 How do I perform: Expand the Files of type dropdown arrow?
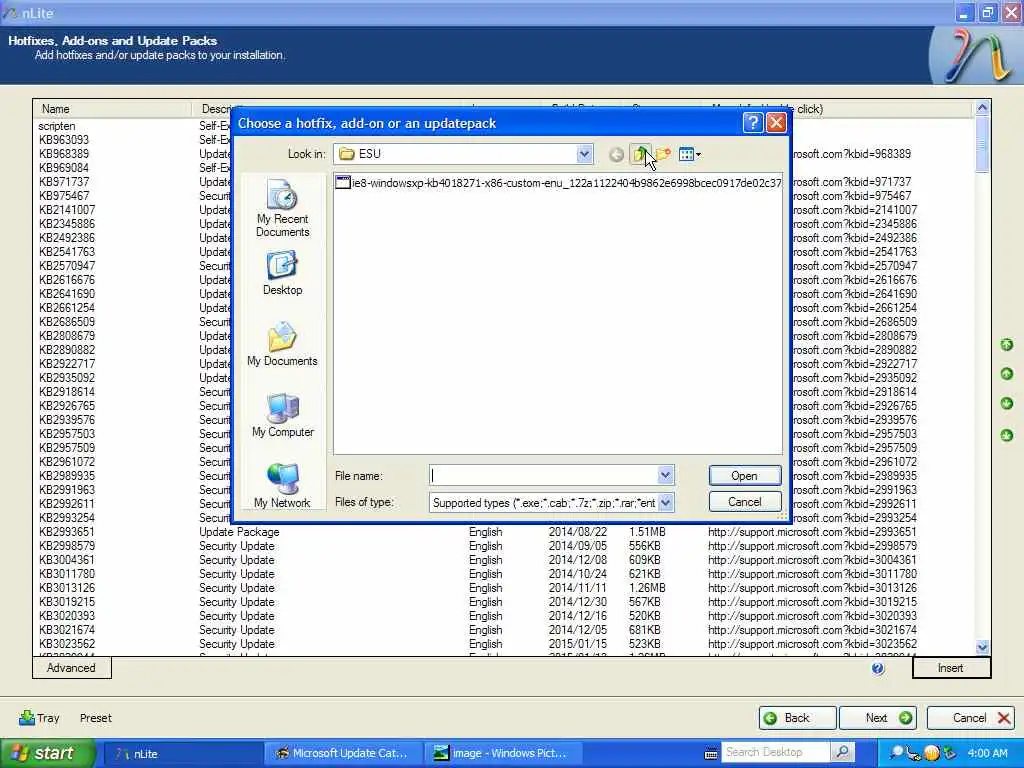[665, 502]
